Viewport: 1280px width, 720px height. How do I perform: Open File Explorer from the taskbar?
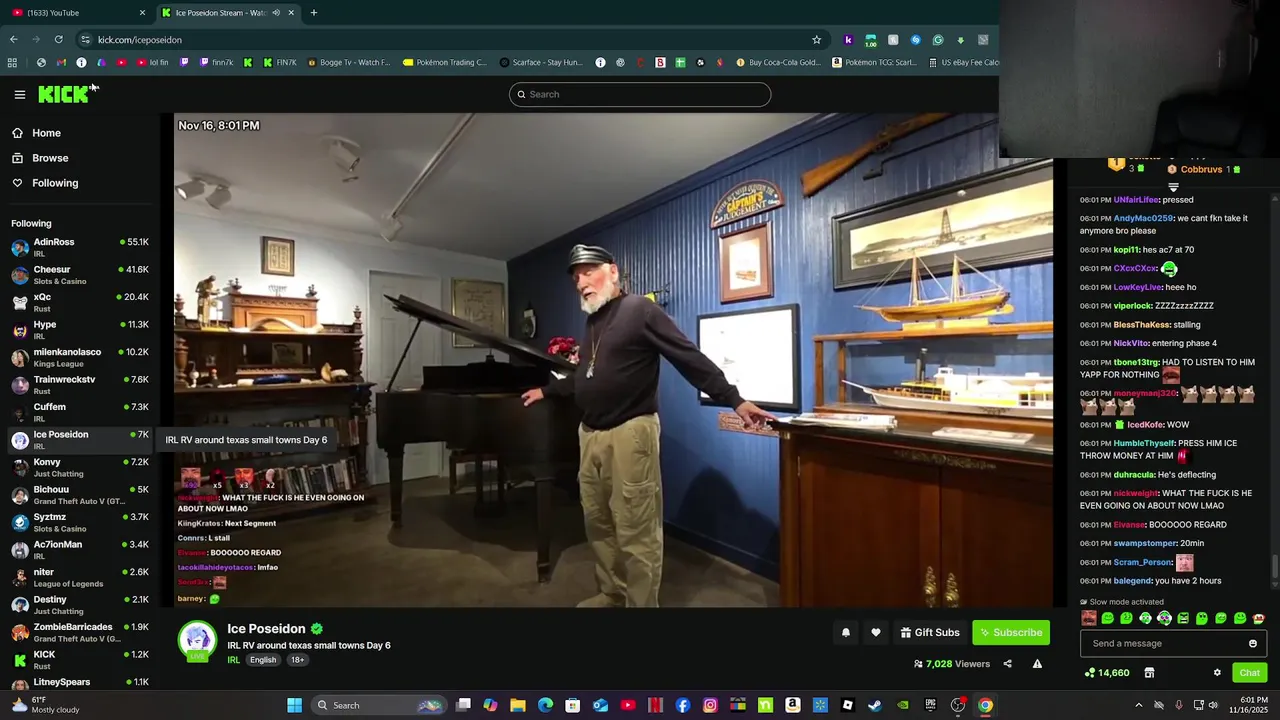pos(518,705)
